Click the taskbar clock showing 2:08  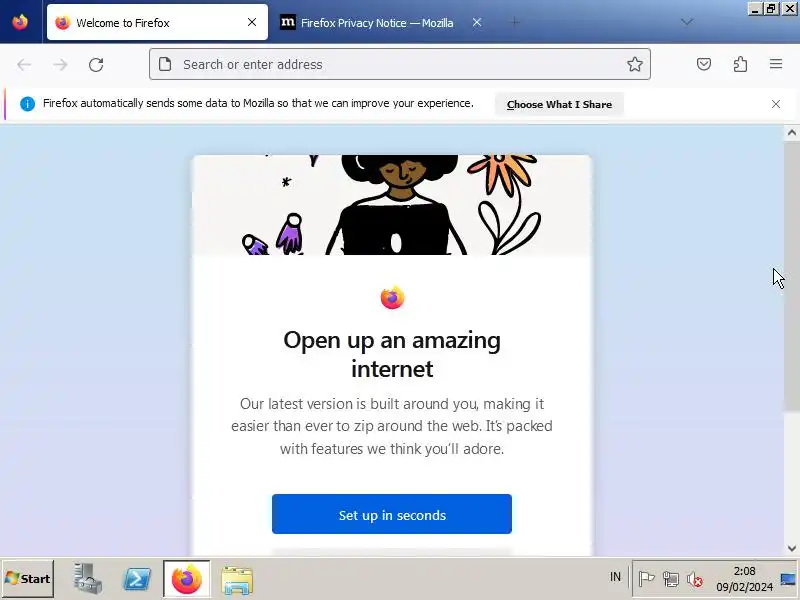744,579
